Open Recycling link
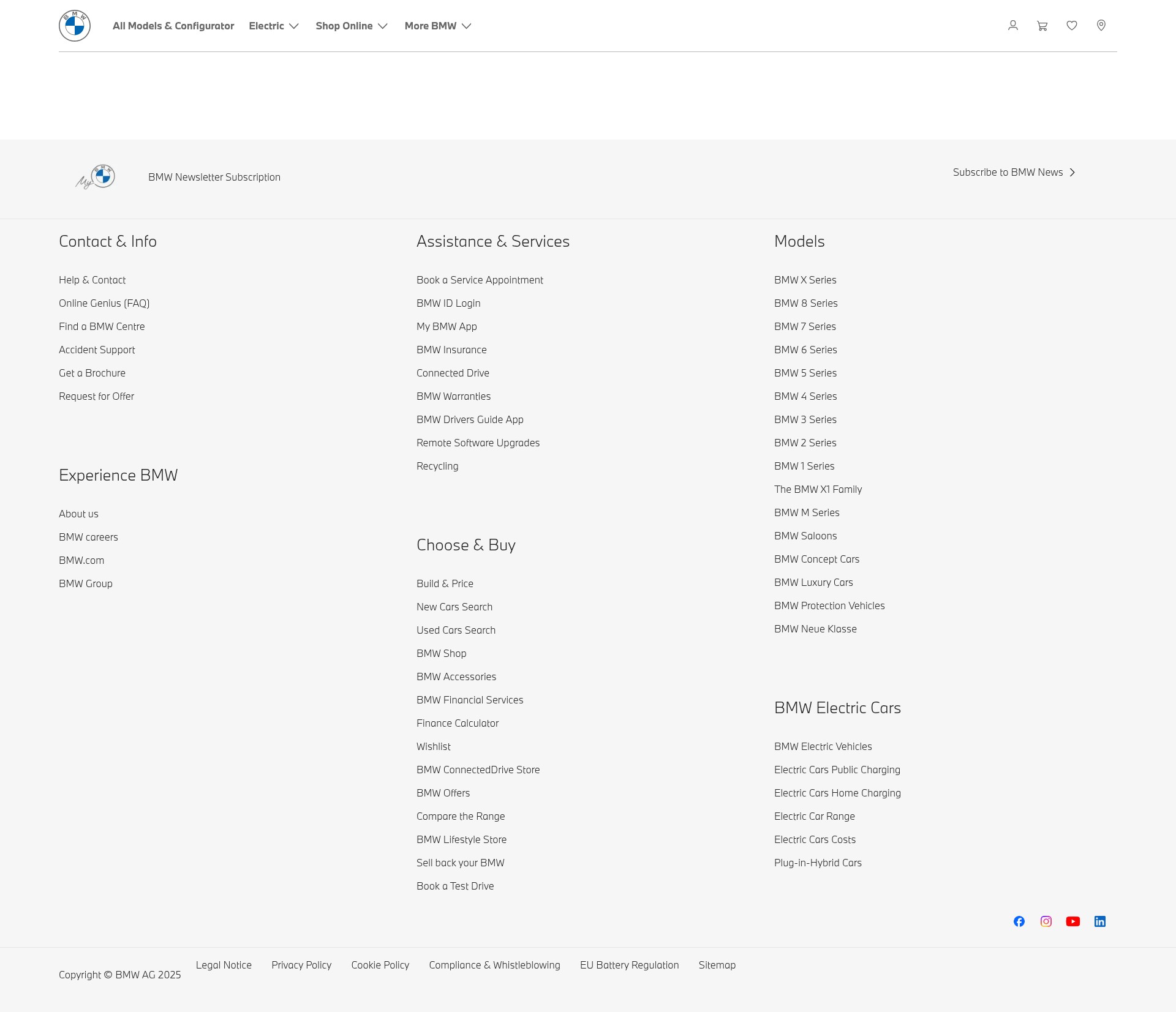Viewport: 1176px width, 1012px height. pos(437,466)
